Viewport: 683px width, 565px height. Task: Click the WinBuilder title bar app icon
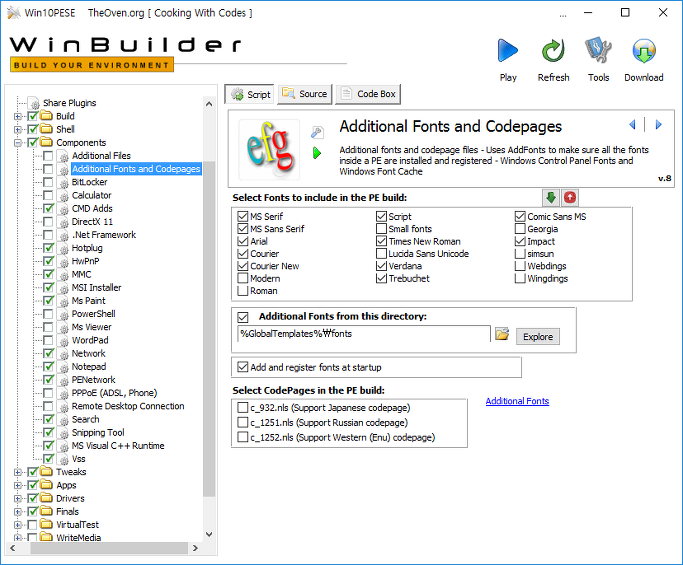point(14,13)
